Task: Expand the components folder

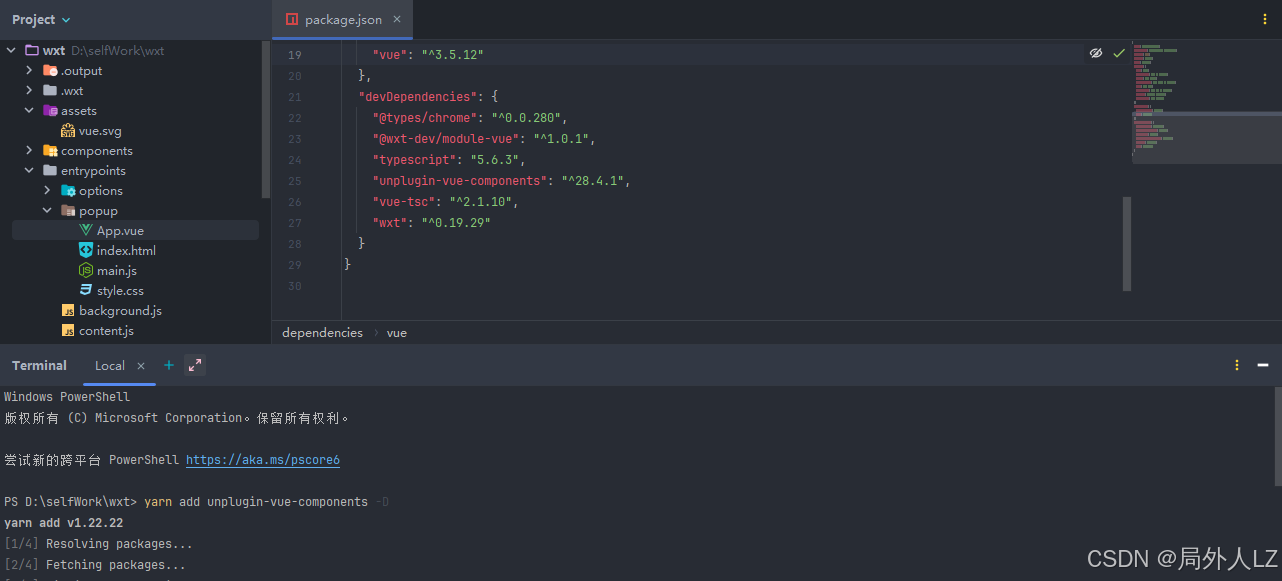Action: click(29, 150)
